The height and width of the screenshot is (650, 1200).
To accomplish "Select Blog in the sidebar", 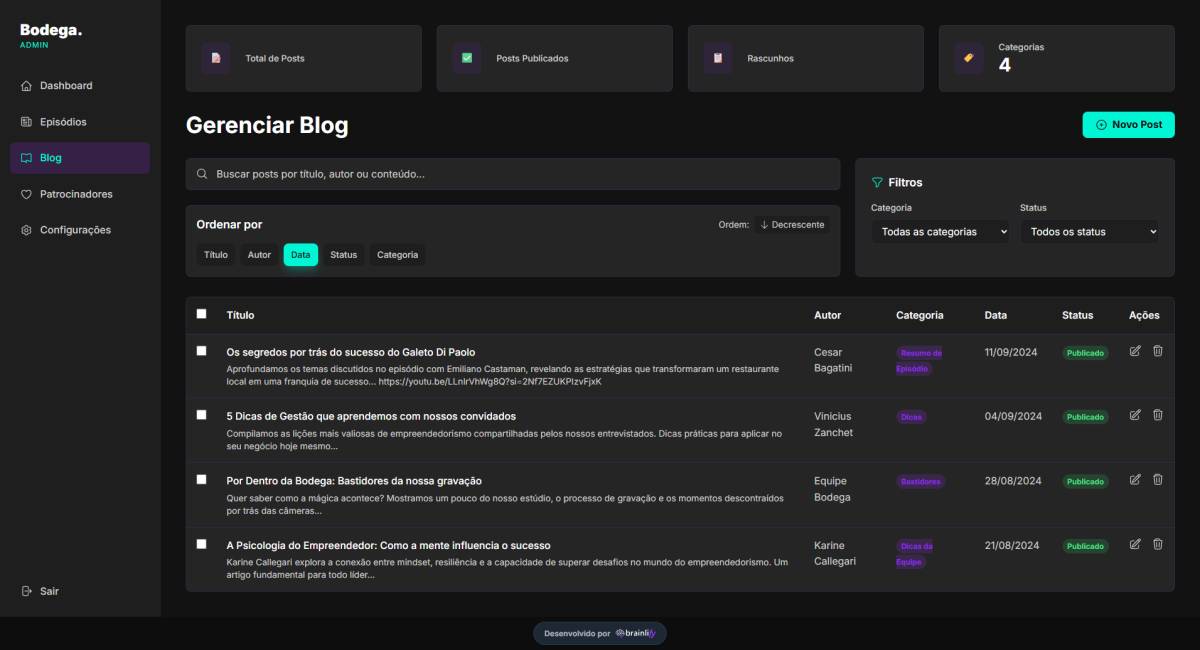I will point(80,158).
